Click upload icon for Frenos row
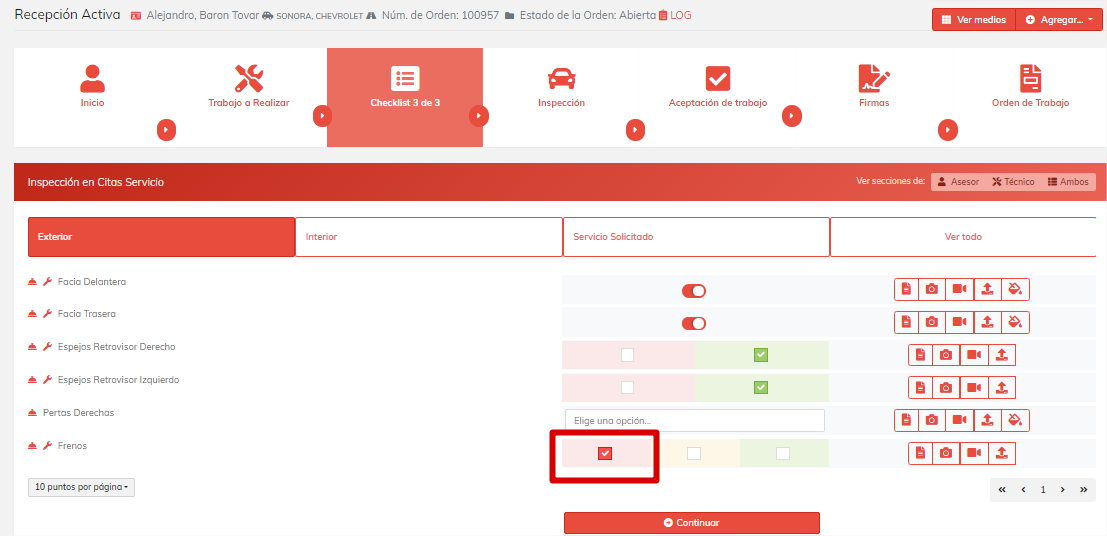The width and height of the screenshot is (1107, 536). (x=1001, y=453)
